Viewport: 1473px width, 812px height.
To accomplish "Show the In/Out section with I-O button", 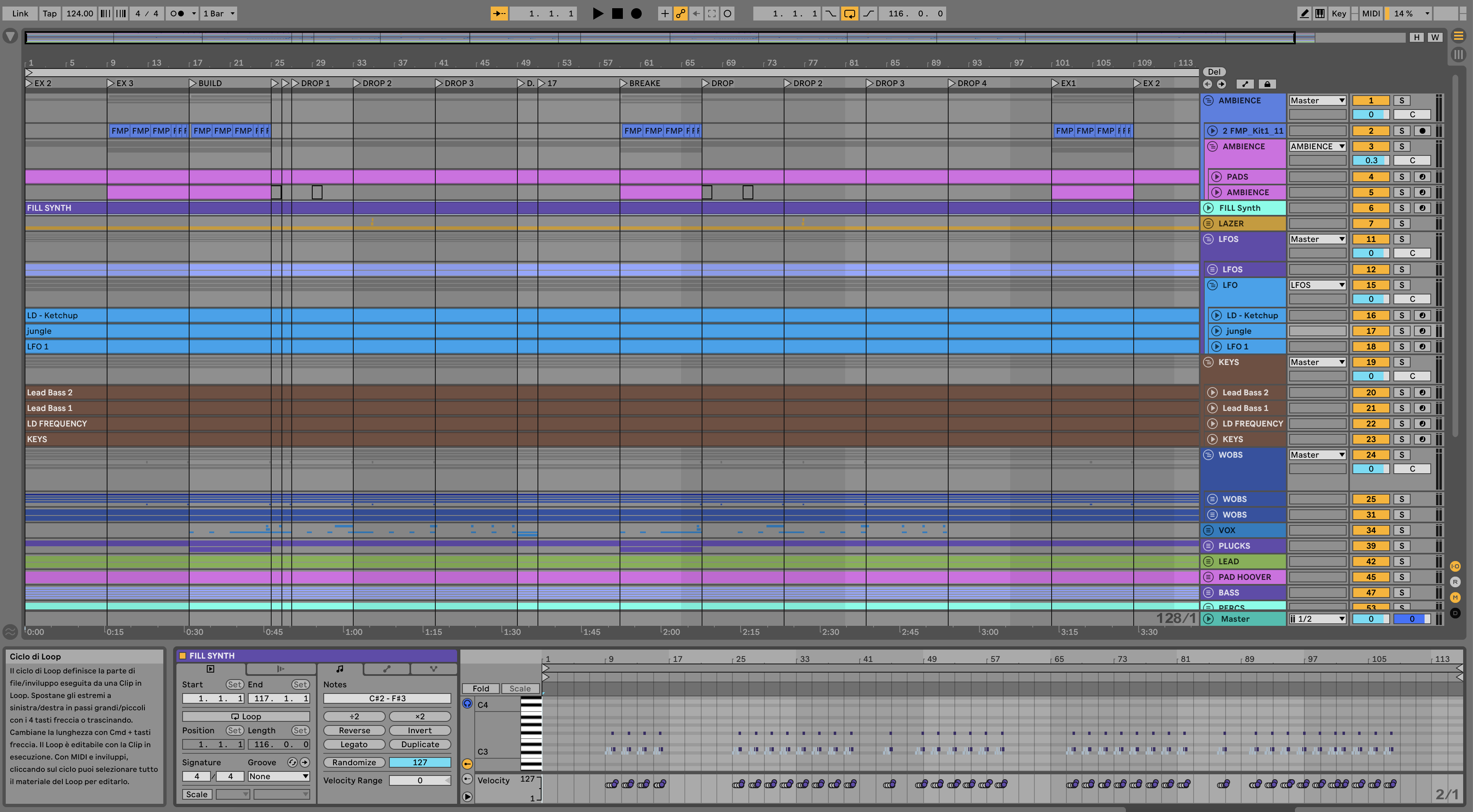I will pyautogui.click(x=1455, y=566).
